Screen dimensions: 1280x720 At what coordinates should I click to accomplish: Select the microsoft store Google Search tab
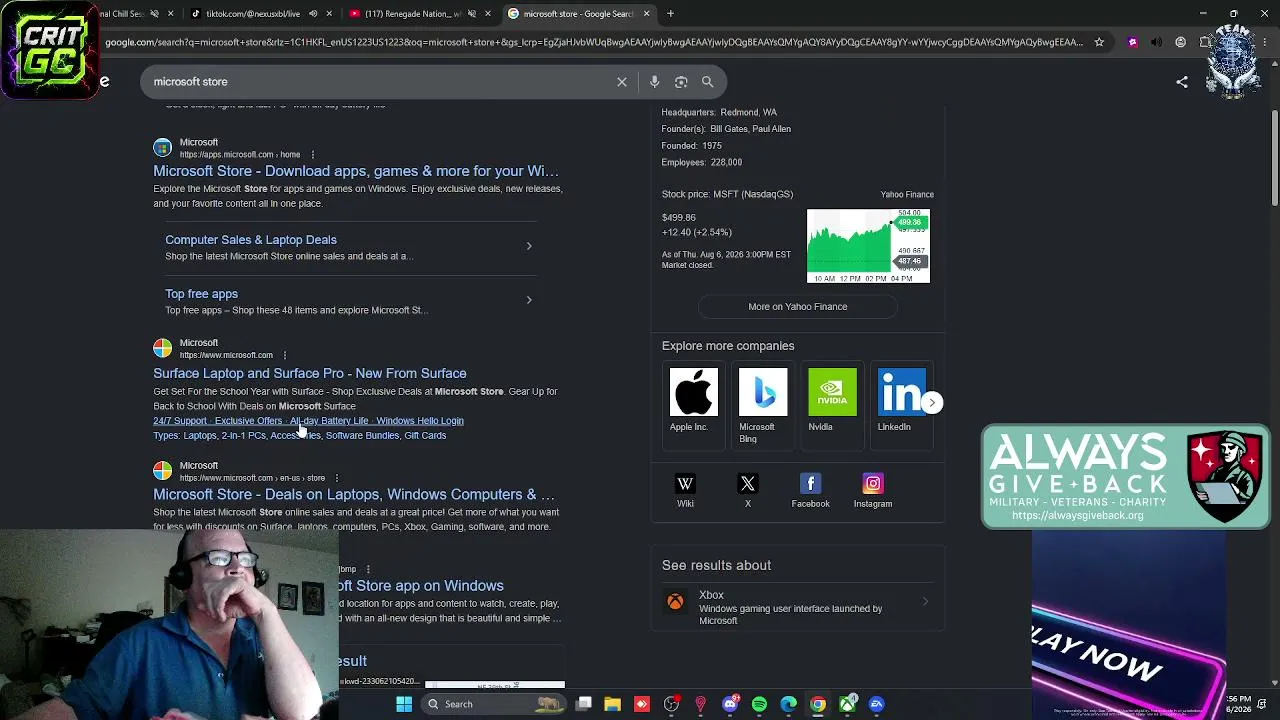click(x=578, y=14)
